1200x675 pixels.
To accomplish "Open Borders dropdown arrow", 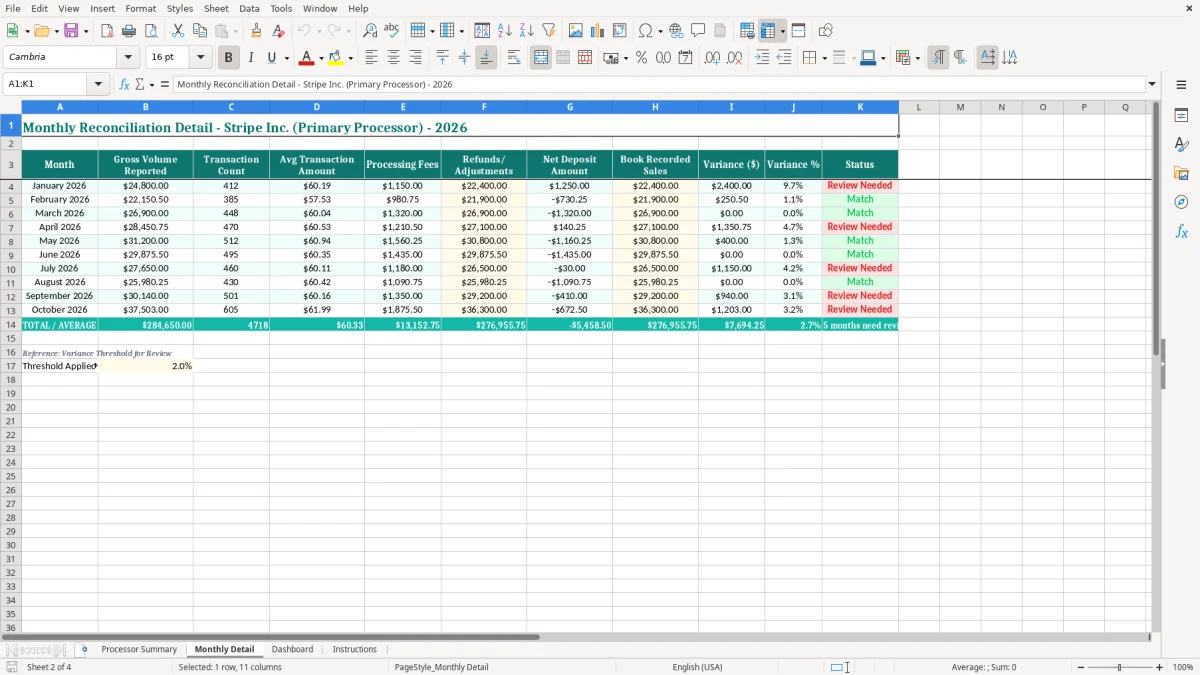I will (x=827, y=58).
